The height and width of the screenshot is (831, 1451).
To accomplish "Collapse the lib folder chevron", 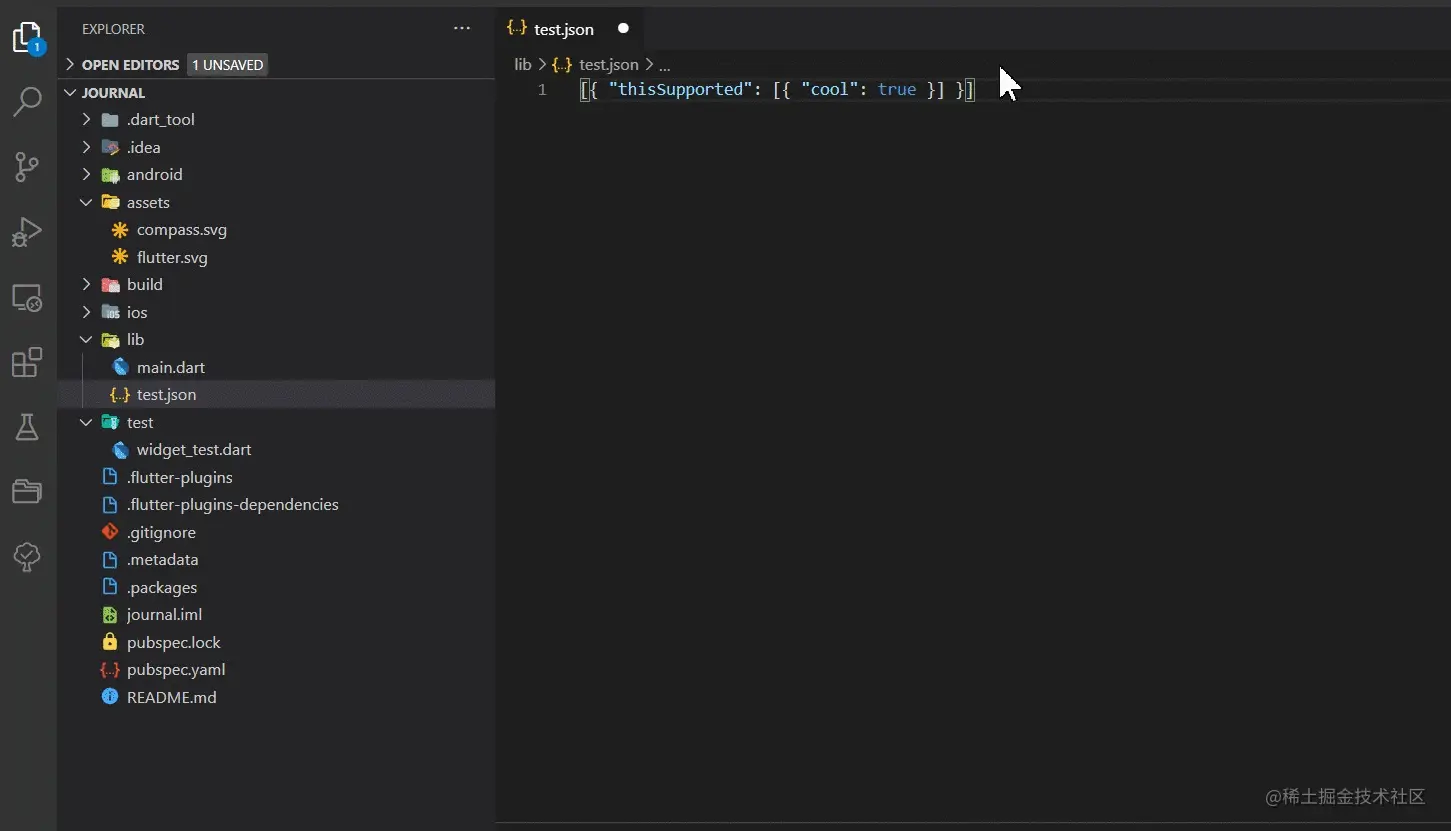I will pyautogui.click(x=86, y=340).
